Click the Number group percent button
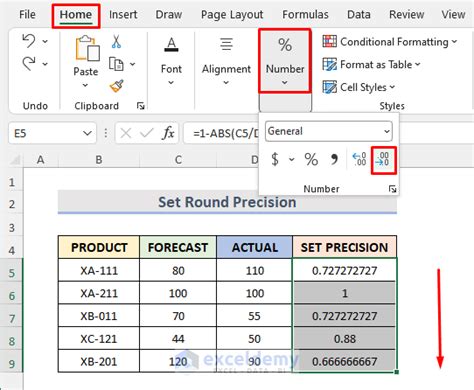This screenshot has width=474, height=390. click(x=285, y=61)
